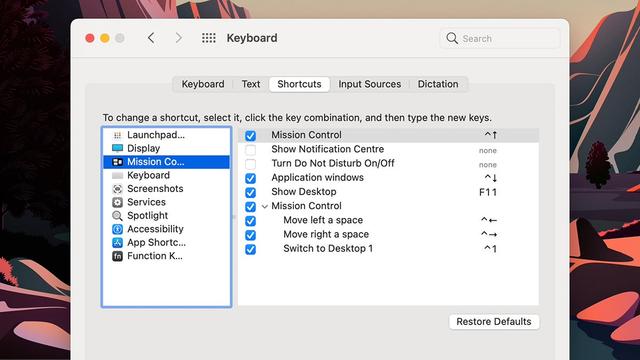Select the Accessibility category icon
This screenshot has height=360, width=640.
click(117, 229)
